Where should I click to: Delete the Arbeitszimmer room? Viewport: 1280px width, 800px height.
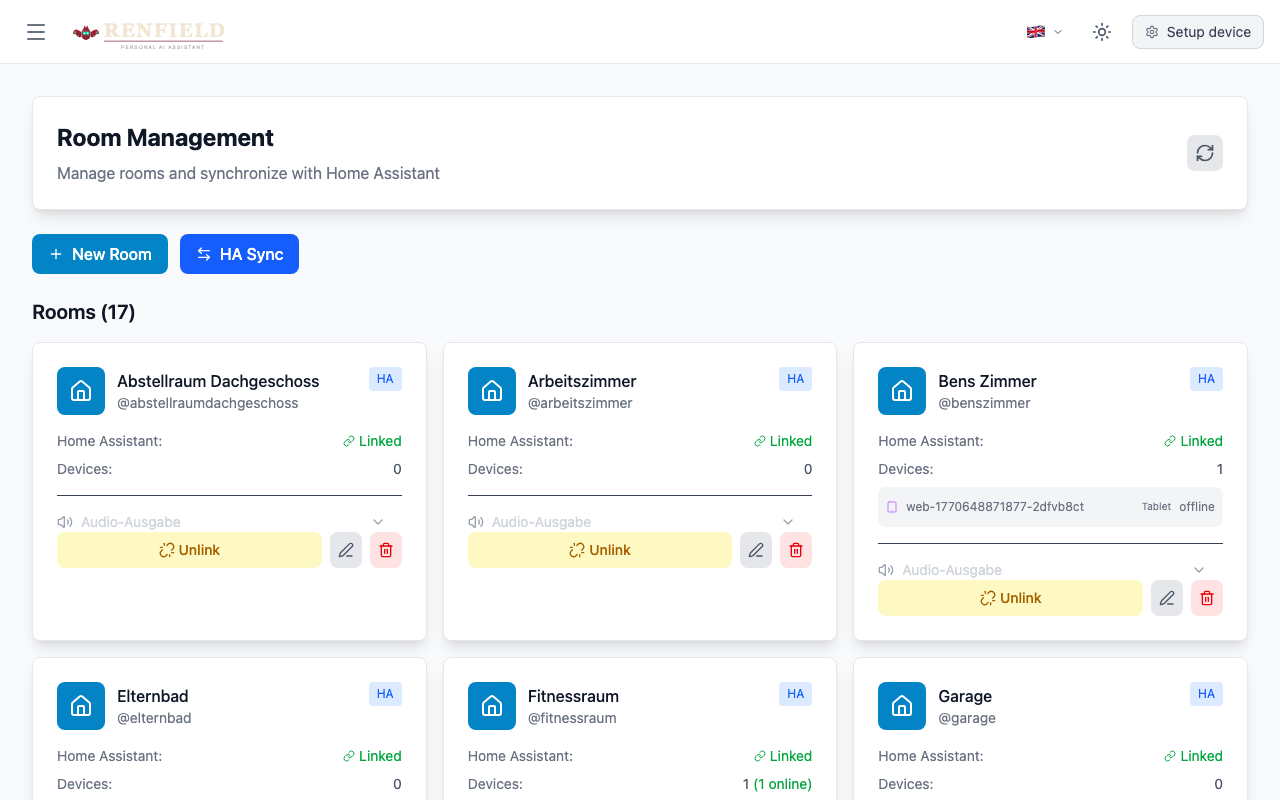[x=796, y=550]
